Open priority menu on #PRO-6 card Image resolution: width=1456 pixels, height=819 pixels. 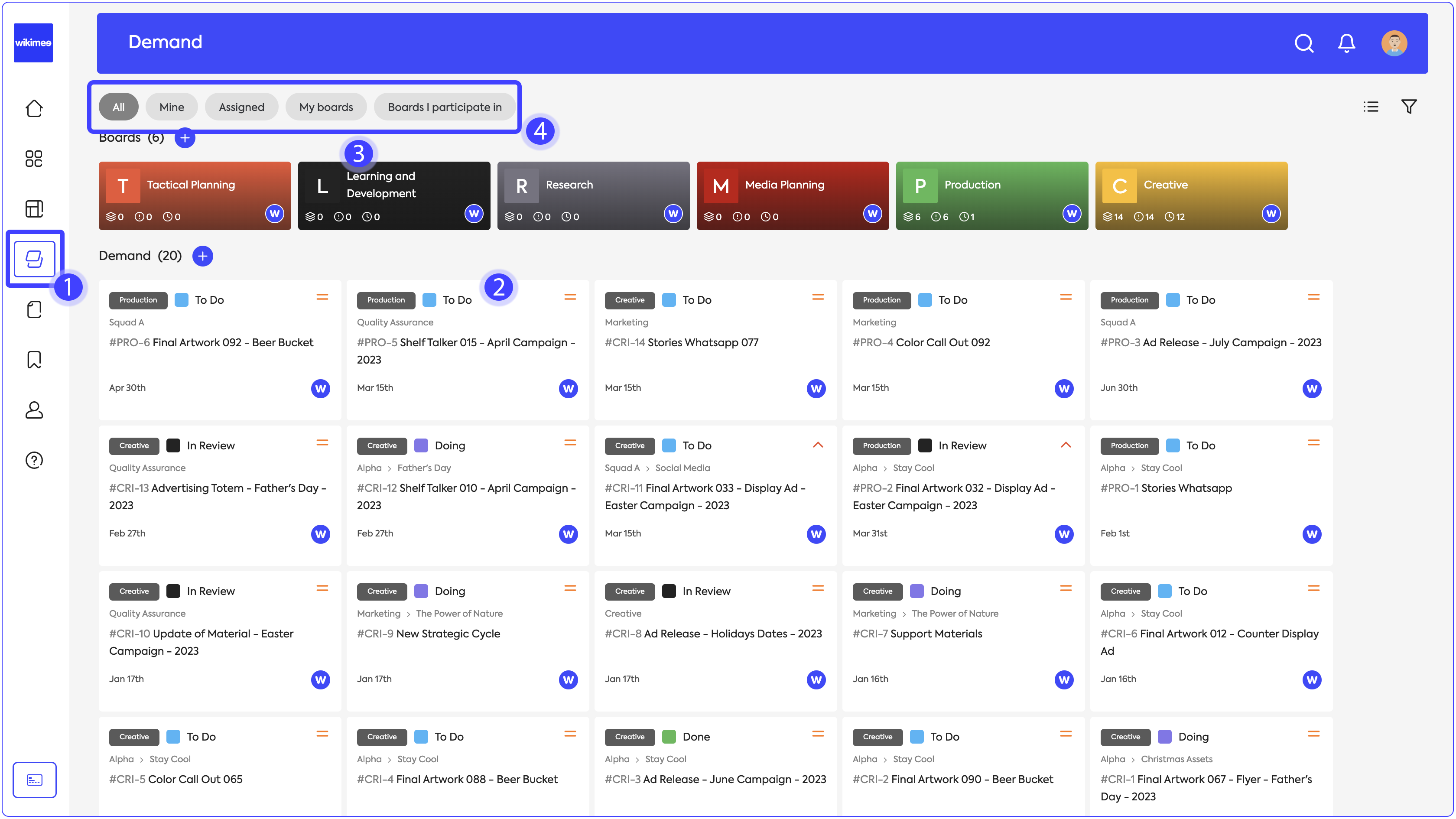click(322, 297)
